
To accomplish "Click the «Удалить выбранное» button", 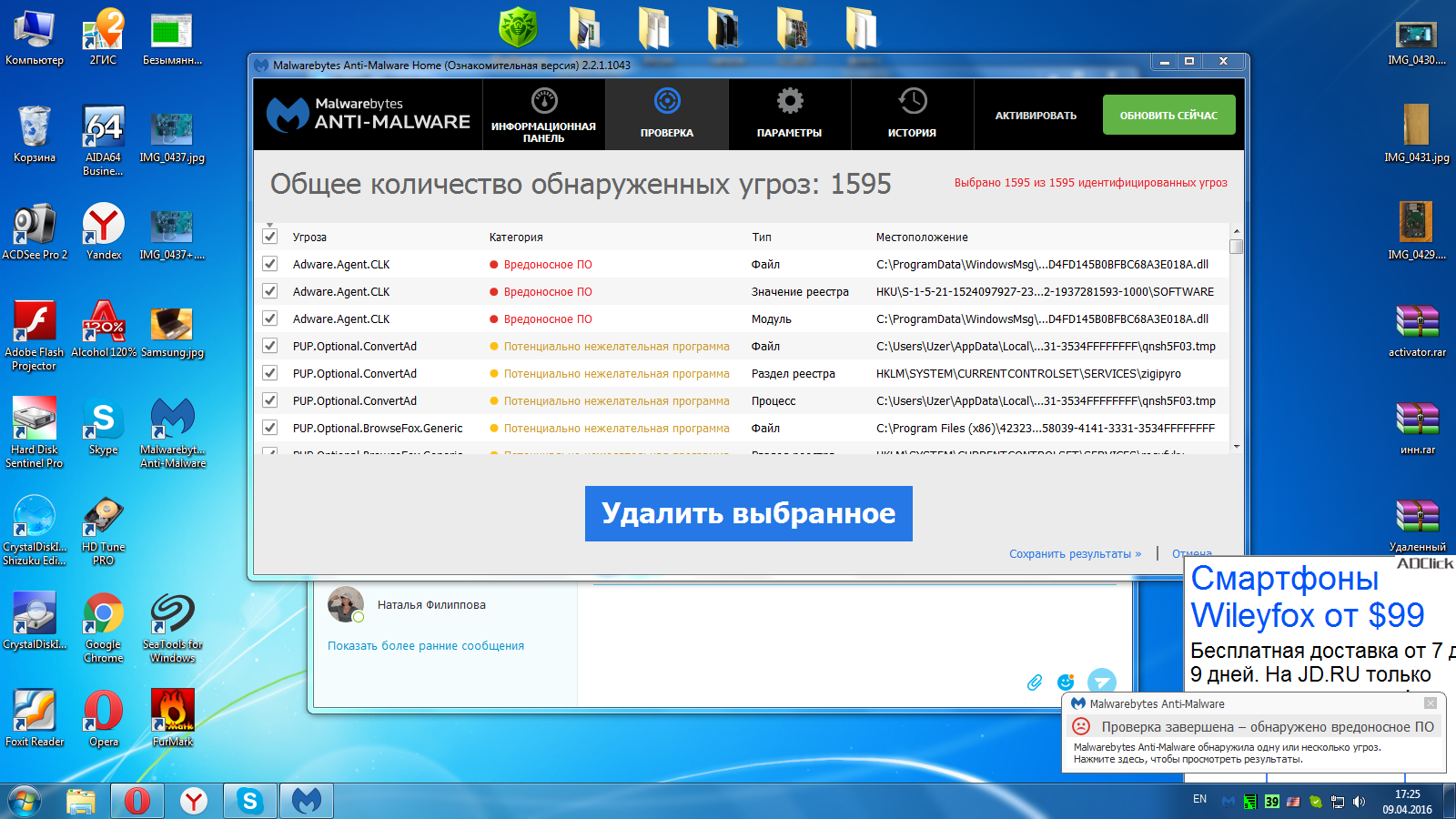I will (748, 513).
